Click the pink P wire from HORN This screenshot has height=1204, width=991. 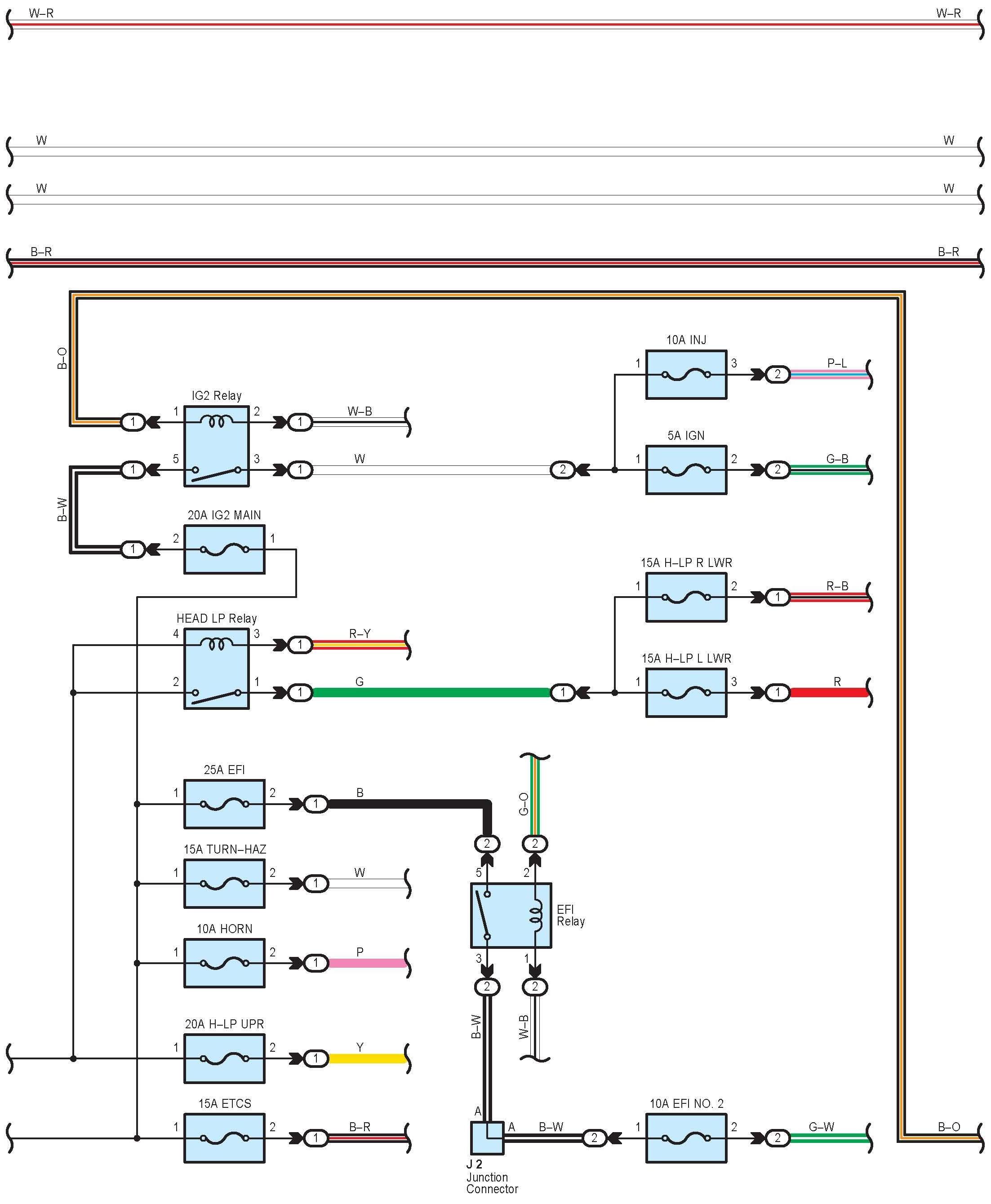coord(367,963)
